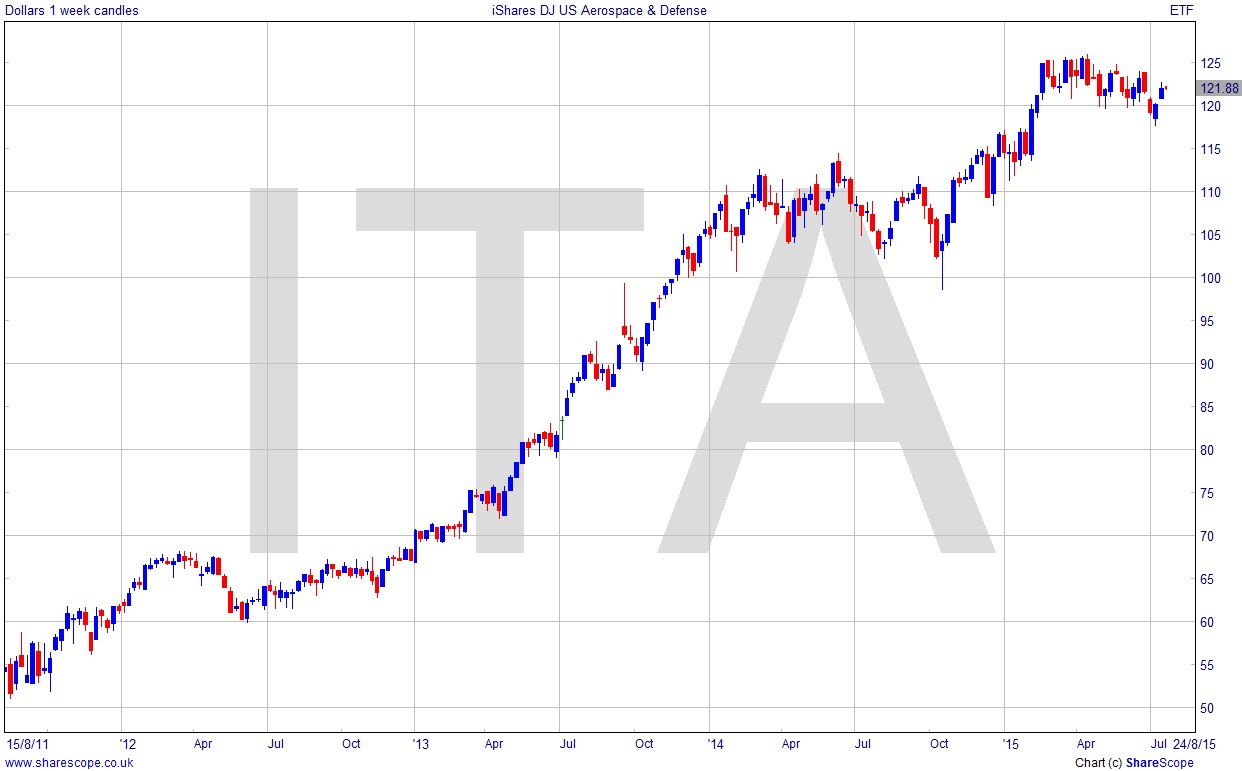The image size is (1242, 771).
Task: Click the 90 price axis label
Action: (x=1207, y=364)
